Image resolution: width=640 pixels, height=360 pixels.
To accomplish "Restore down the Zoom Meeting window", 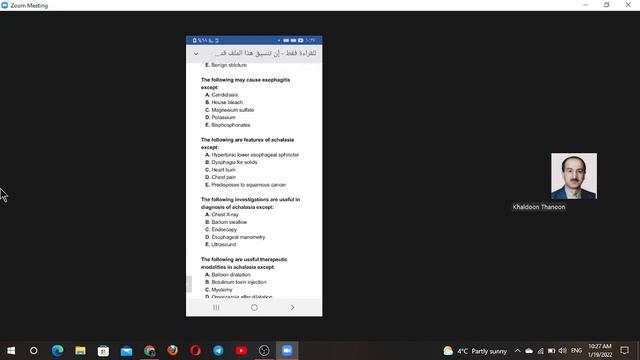I will click(x=607, y=5).
